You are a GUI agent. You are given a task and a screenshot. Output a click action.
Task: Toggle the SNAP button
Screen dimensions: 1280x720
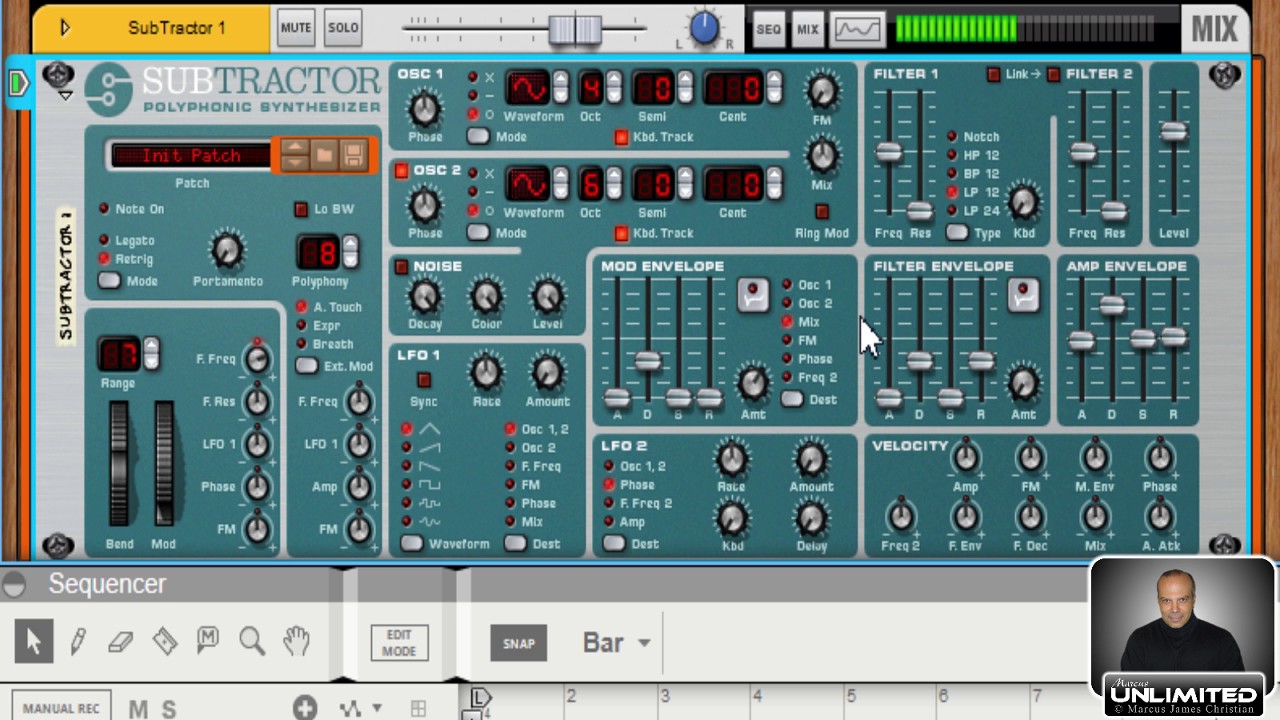coord(518,643)
